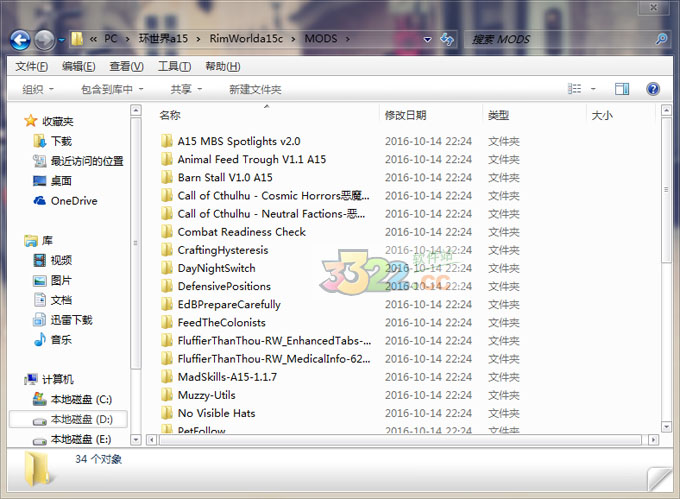Open the view options dropdown arrow
The height and width of the screenshot is (499, 680).
pyautogui.click(x=593, y=89)
